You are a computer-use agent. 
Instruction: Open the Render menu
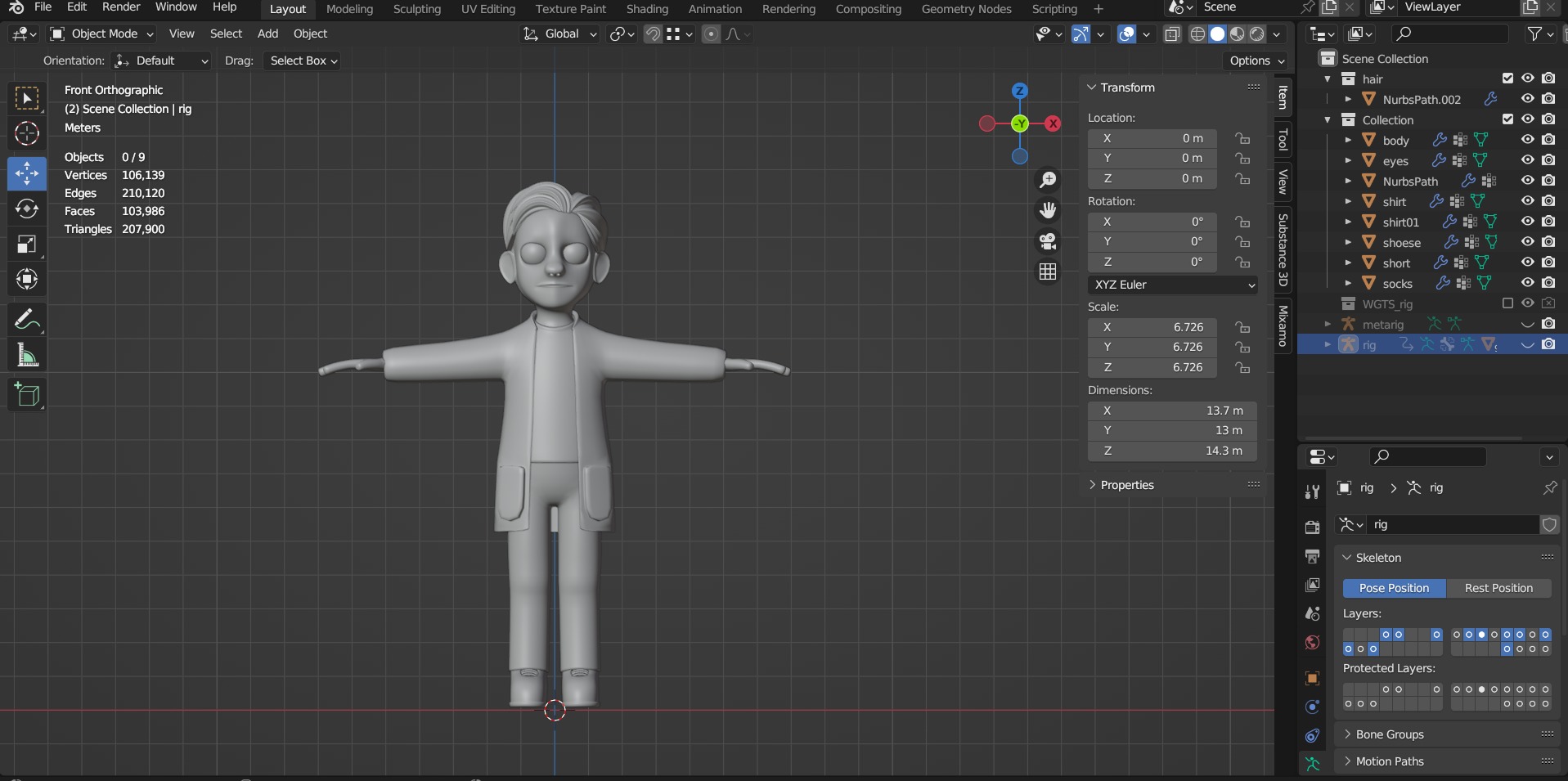(x=121, y=7)
